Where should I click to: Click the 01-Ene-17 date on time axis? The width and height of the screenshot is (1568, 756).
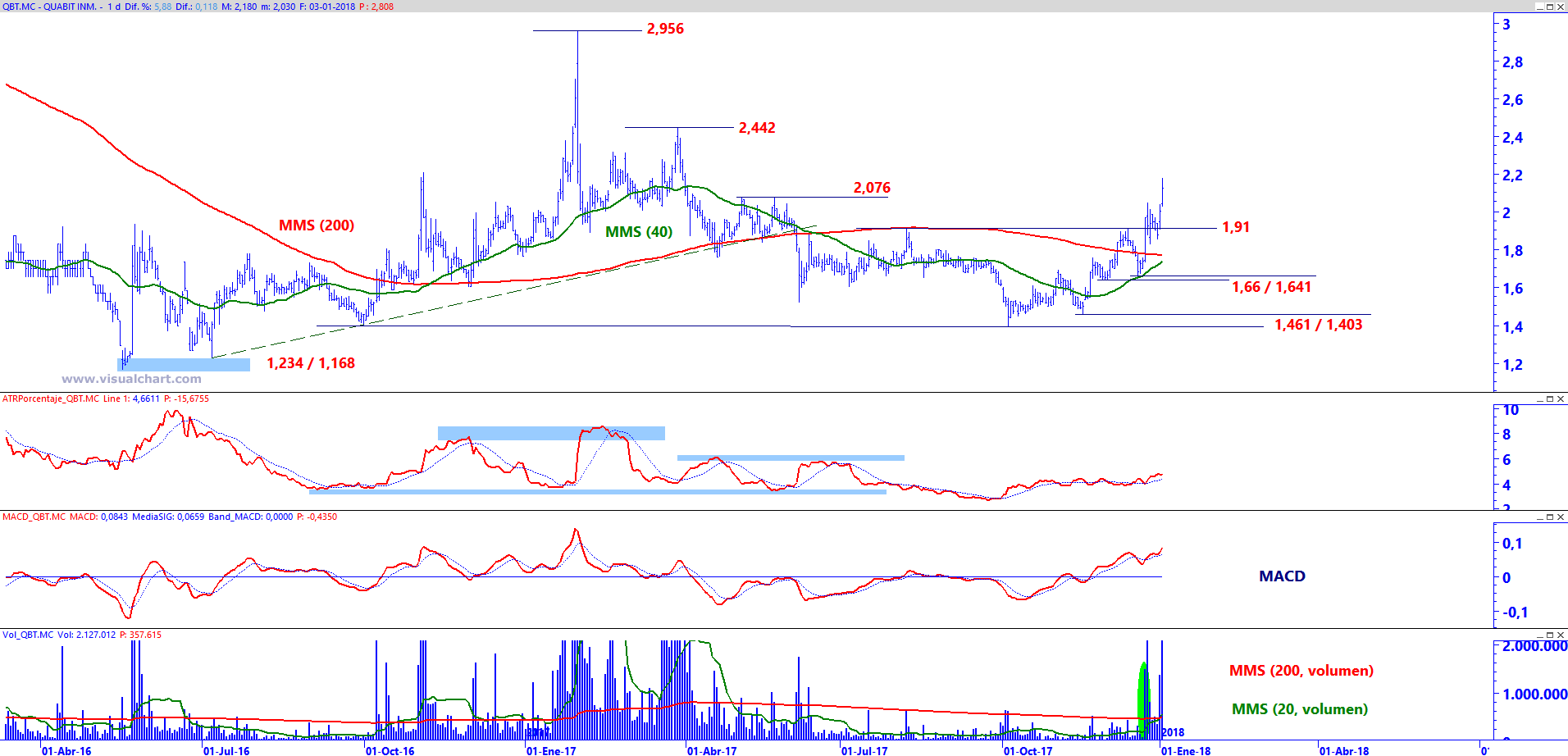[551, 750]
